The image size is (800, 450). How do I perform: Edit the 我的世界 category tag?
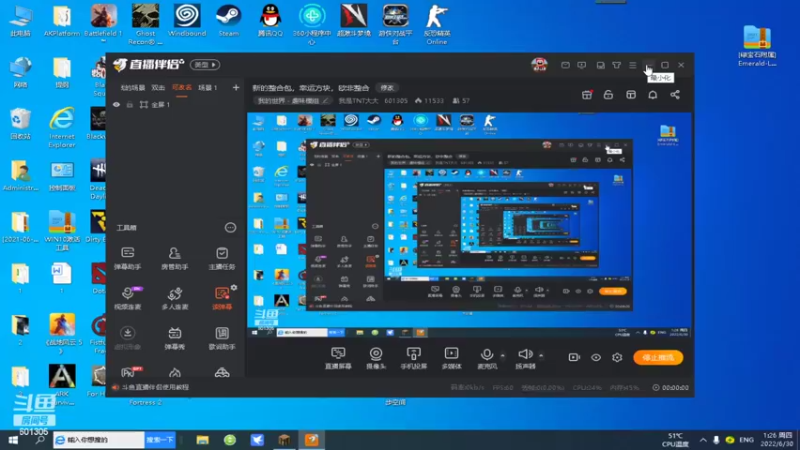click(292, 101)
